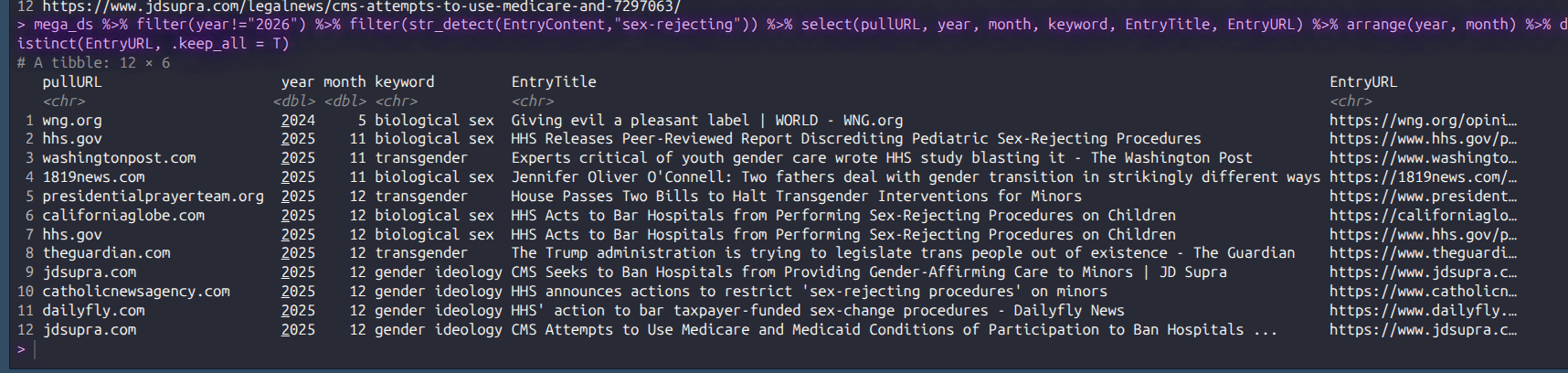Open the catholicn… EntryURL link
Image resolution: width=1568 pixels, height=373 pixels.
tap(1422, 292)
